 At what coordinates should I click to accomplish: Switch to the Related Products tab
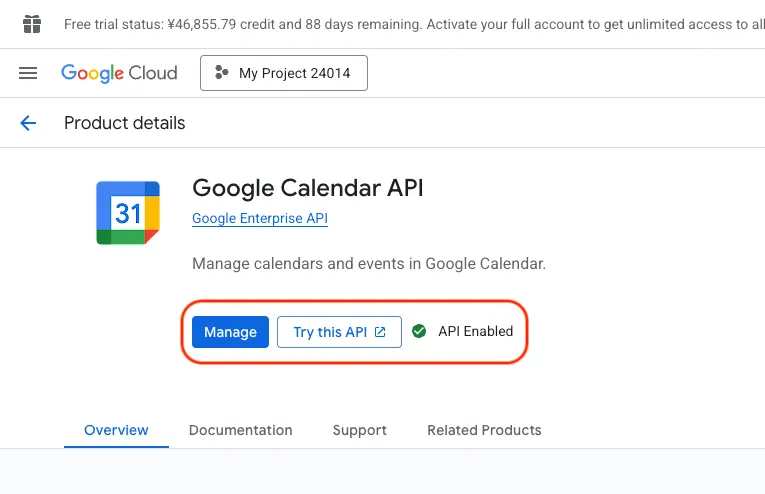pyautogui.click(x=484, y=430)
